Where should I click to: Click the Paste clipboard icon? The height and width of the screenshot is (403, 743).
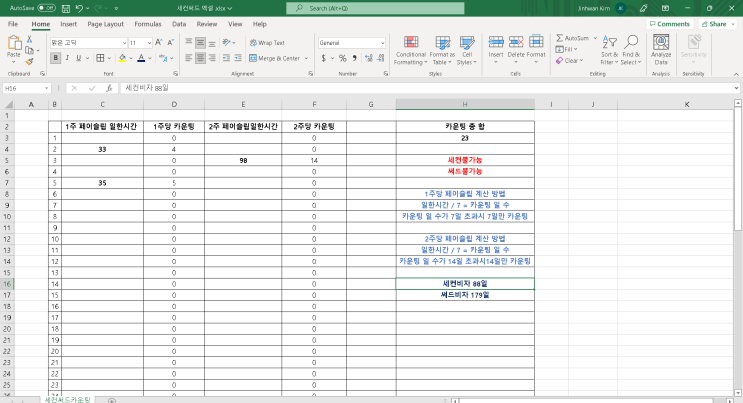(x=14, y=43)
